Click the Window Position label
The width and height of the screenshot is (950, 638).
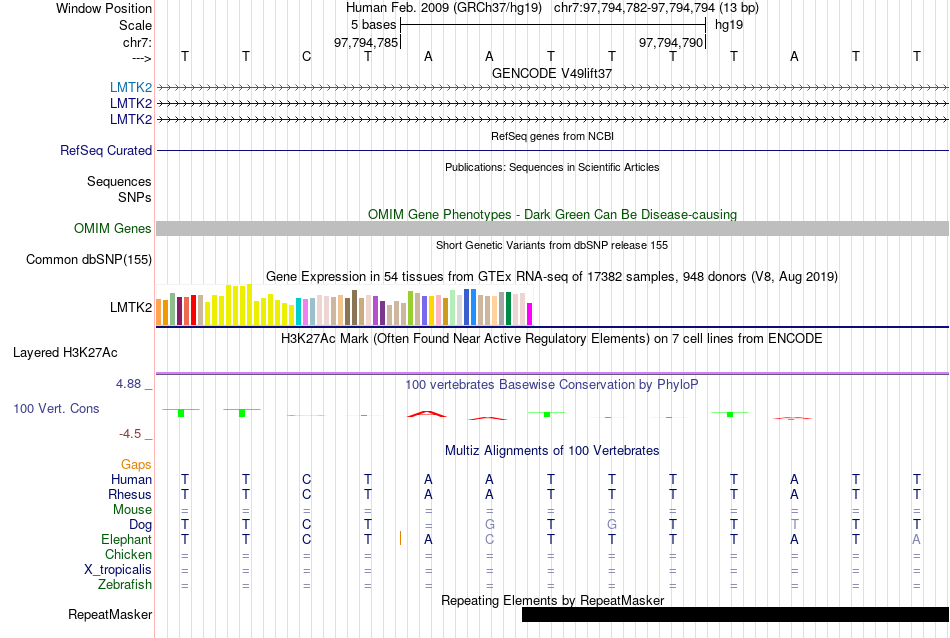click(104, 8)
